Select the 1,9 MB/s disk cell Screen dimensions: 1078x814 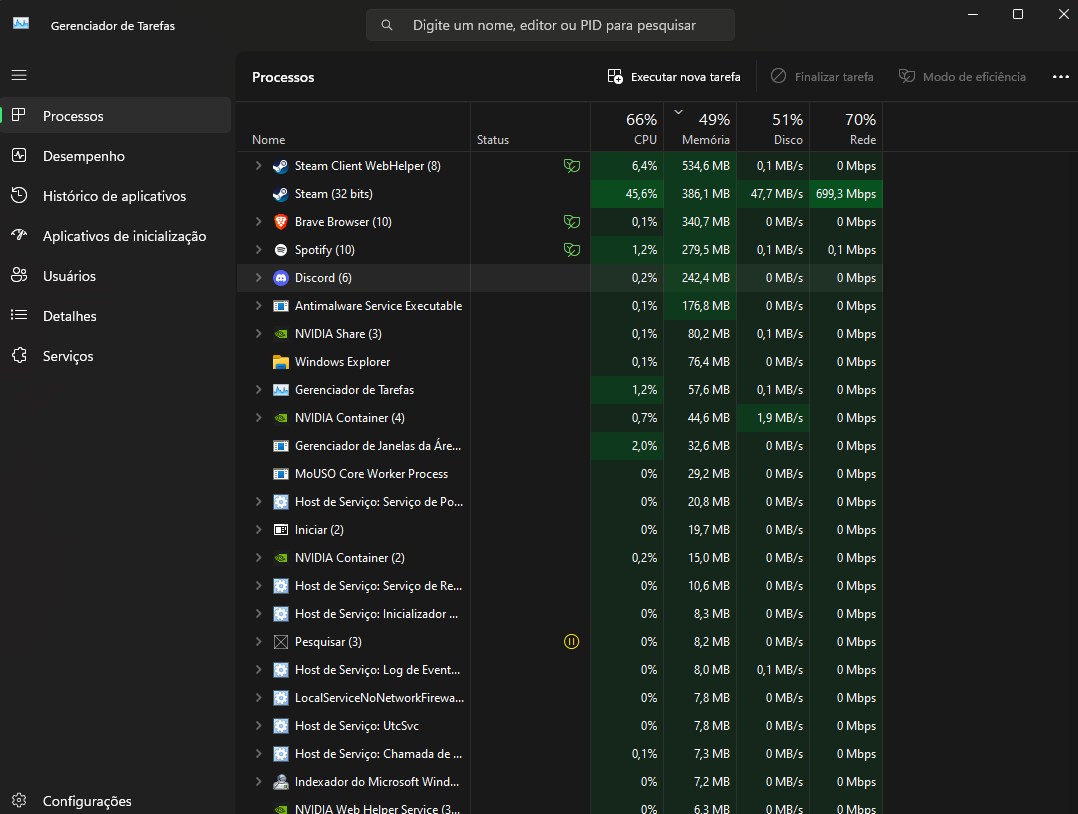tap(773, 418)
